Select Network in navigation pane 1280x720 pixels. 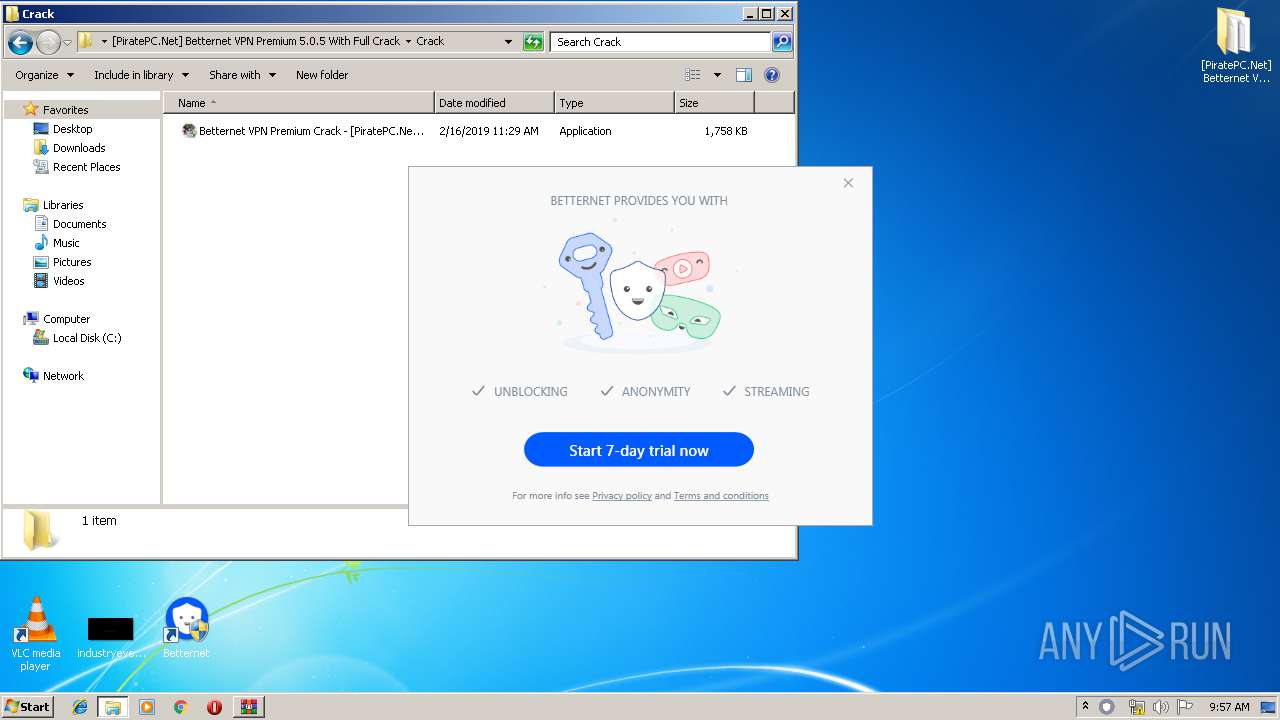(x=63, y=376)
